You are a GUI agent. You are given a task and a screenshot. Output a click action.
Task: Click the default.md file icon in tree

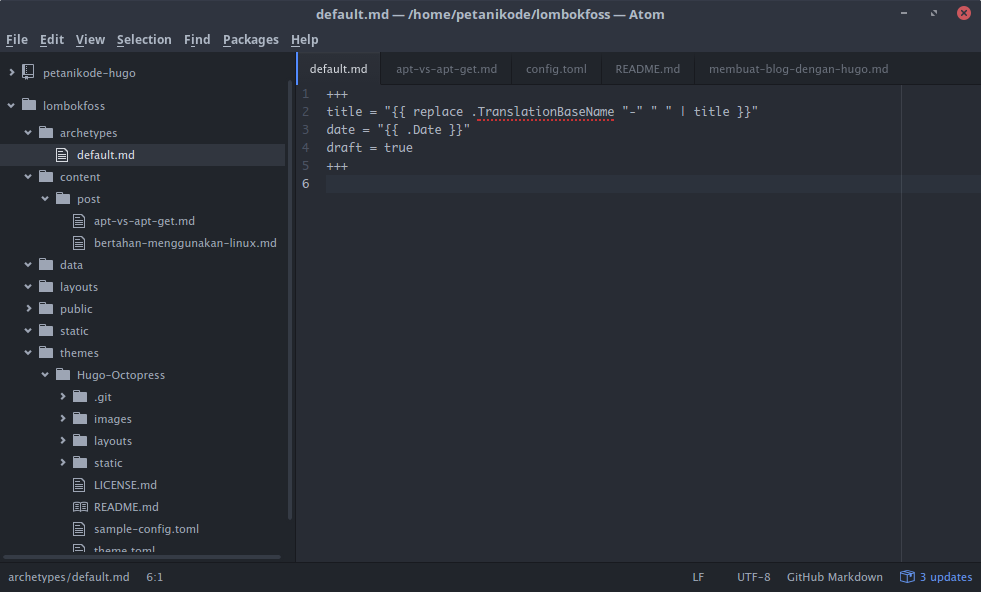coord(63,155)
